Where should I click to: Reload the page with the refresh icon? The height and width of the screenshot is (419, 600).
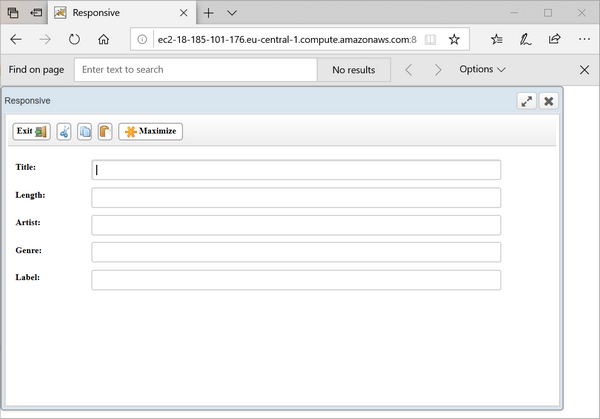[74, 40]
